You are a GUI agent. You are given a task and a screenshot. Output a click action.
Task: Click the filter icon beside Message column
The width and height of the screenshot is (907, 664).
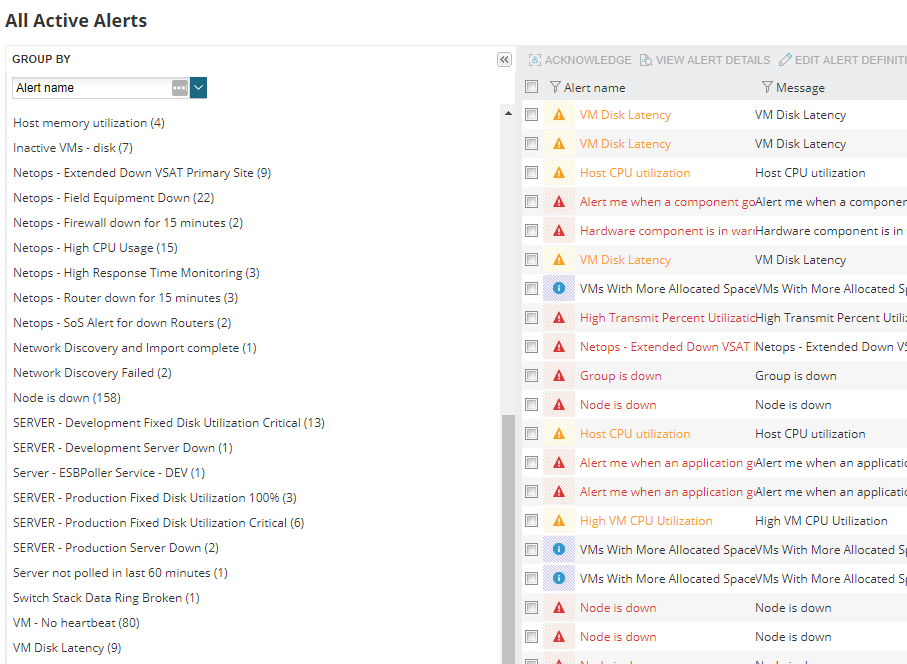click(x=767, y=87)
